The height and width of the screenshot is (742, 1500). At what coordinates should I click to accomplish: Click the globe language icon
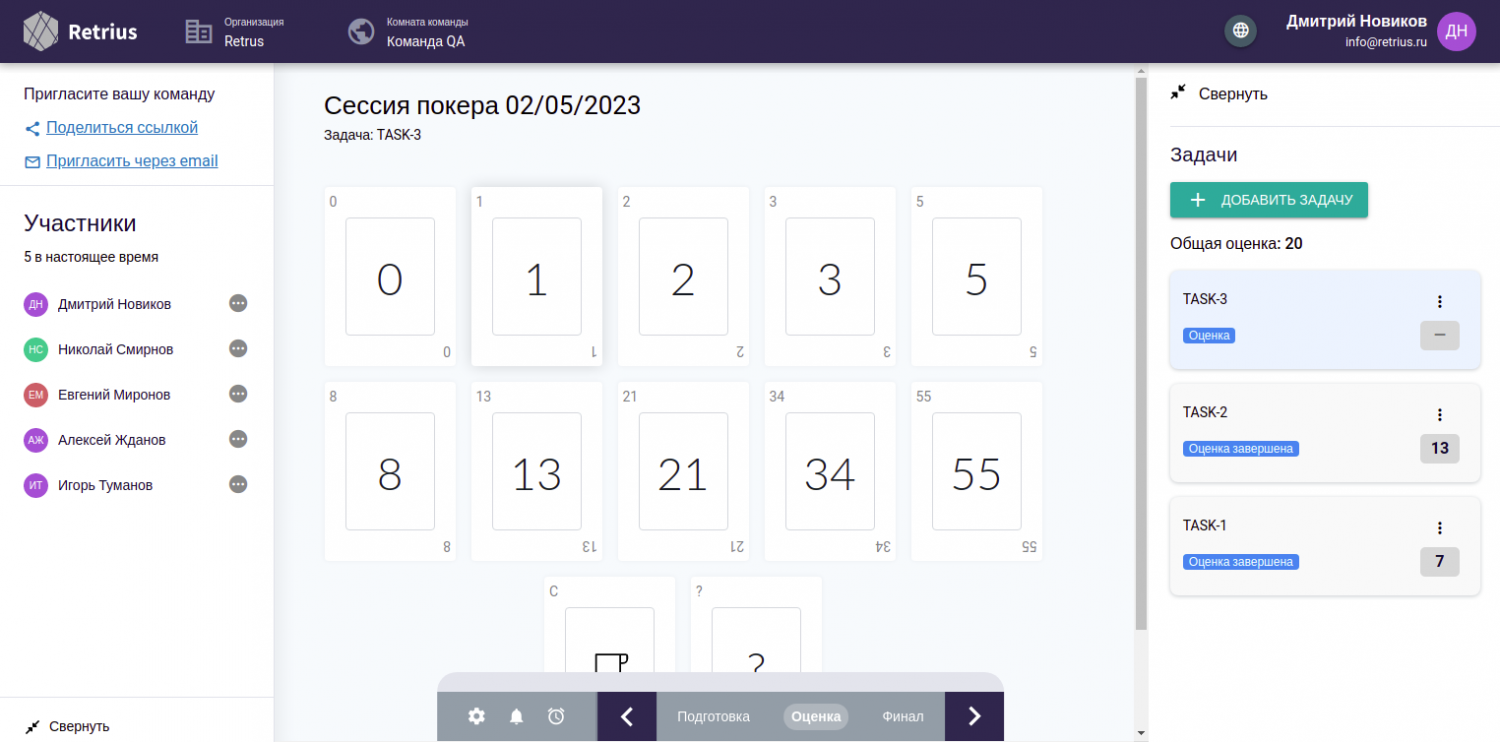1240,31
